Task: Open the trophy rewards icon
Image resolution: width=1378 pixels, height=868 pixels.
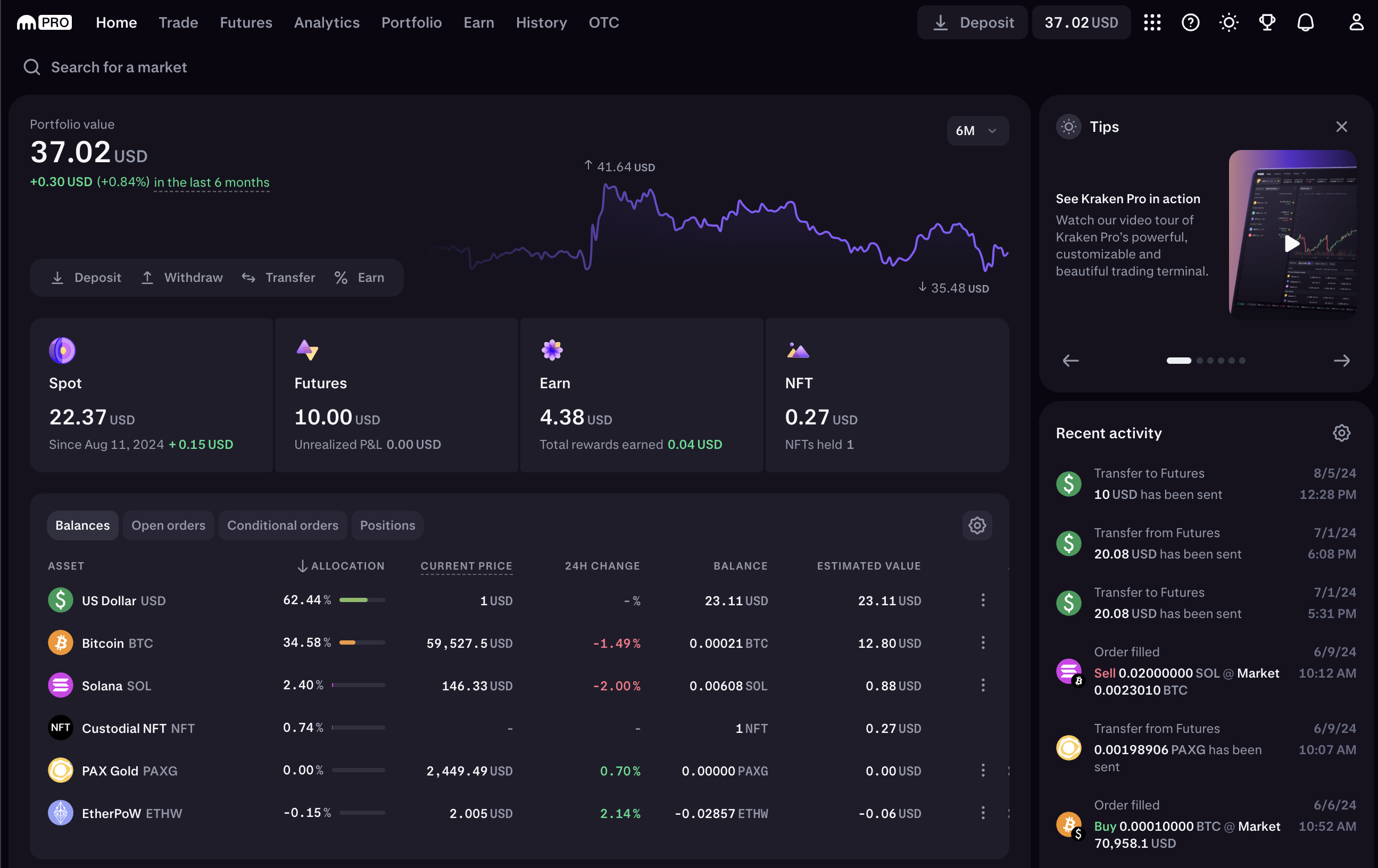Action: (1267, 22)
